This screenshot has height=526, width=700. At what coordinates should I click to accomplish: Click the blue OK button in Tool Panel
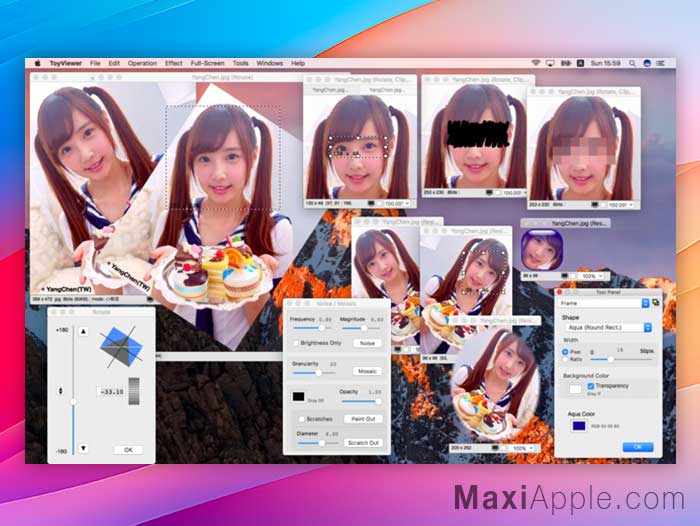638,447
